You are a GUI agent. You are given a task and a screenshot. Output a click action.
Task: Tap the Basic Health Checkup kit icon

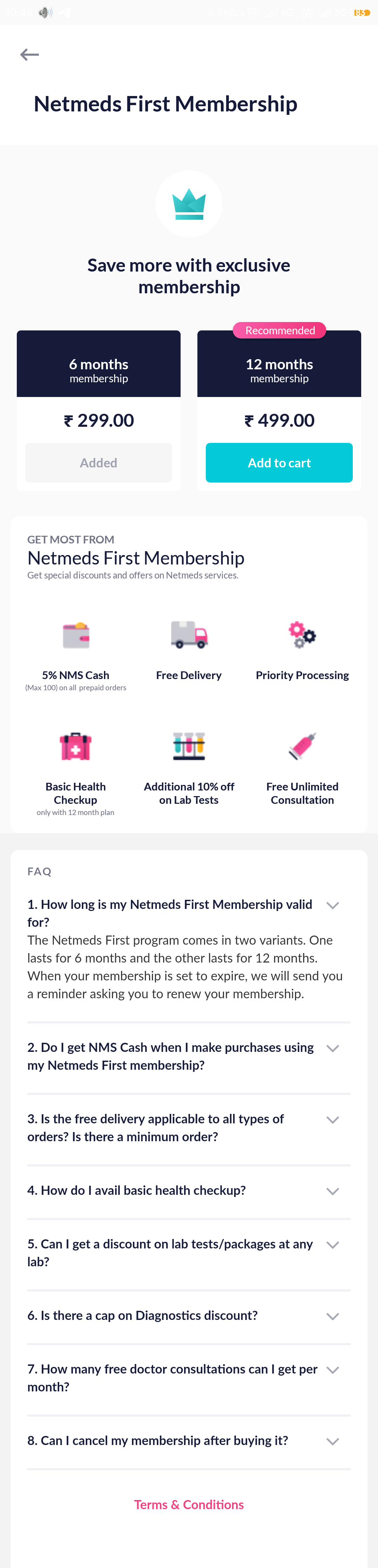pos(75,746)
